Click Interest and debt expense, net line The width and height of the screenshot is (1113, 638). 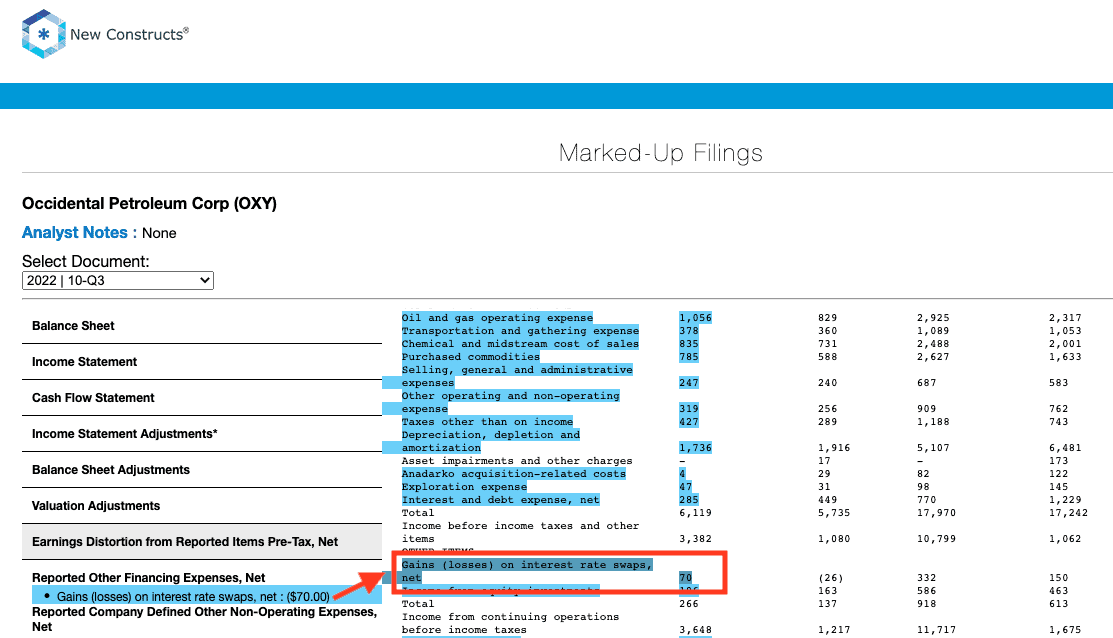click(x=500, y=500)
